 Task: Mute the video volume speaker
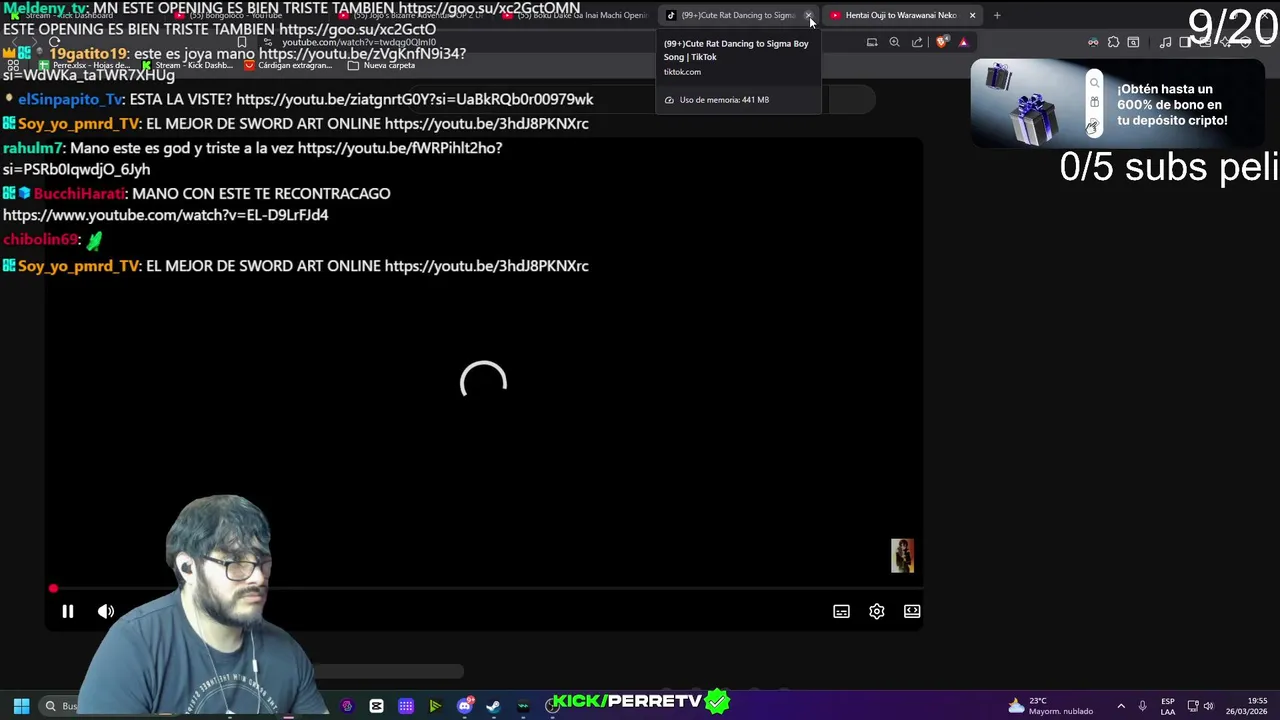pos(106,611)
